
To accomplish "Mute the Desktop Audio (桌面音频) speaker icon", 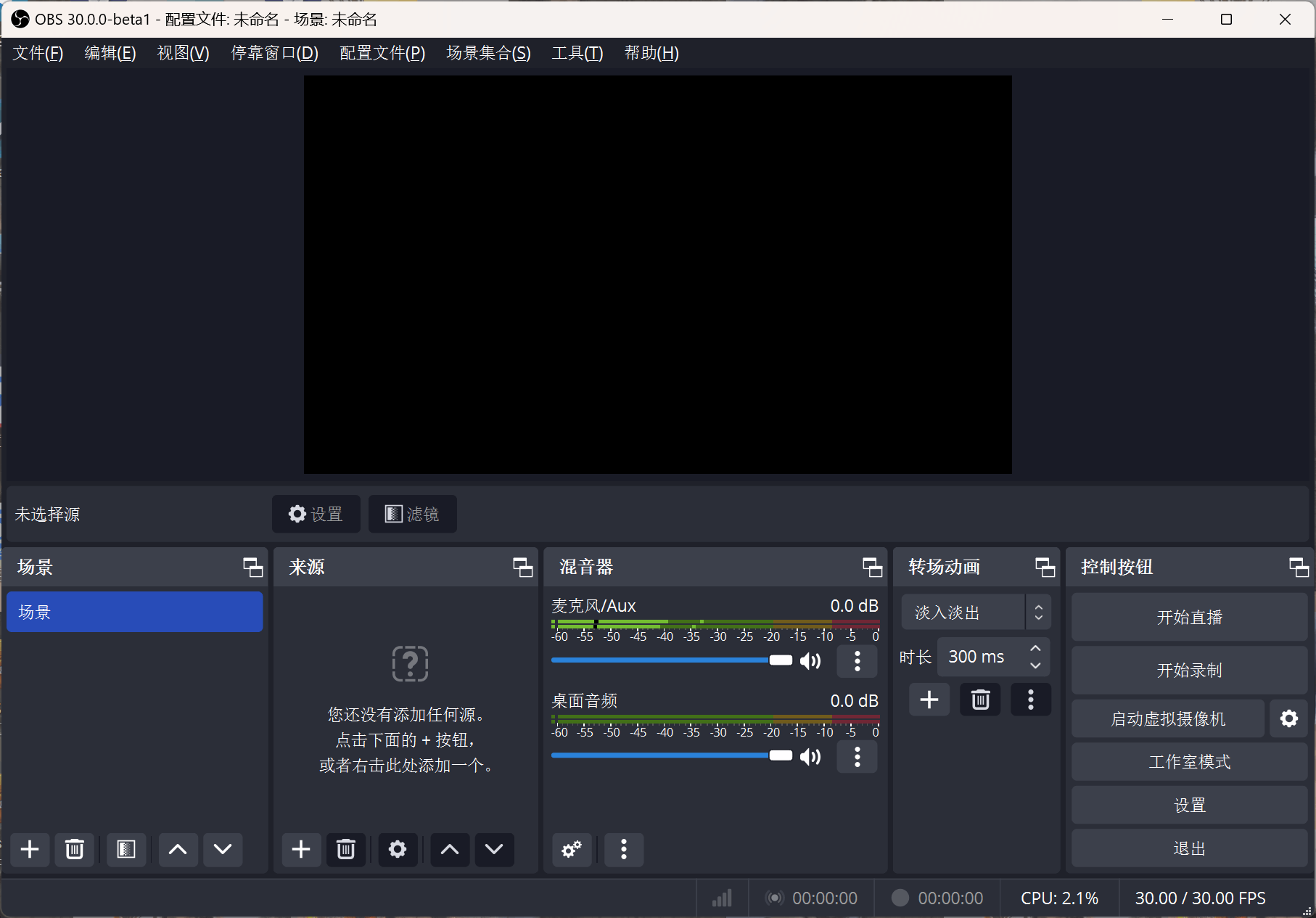I will (x=810, y=757).
